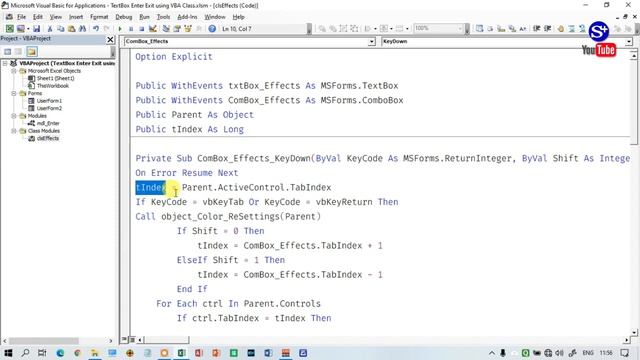
Task: Open the Windows notification center icon
Action: [625, 353]
